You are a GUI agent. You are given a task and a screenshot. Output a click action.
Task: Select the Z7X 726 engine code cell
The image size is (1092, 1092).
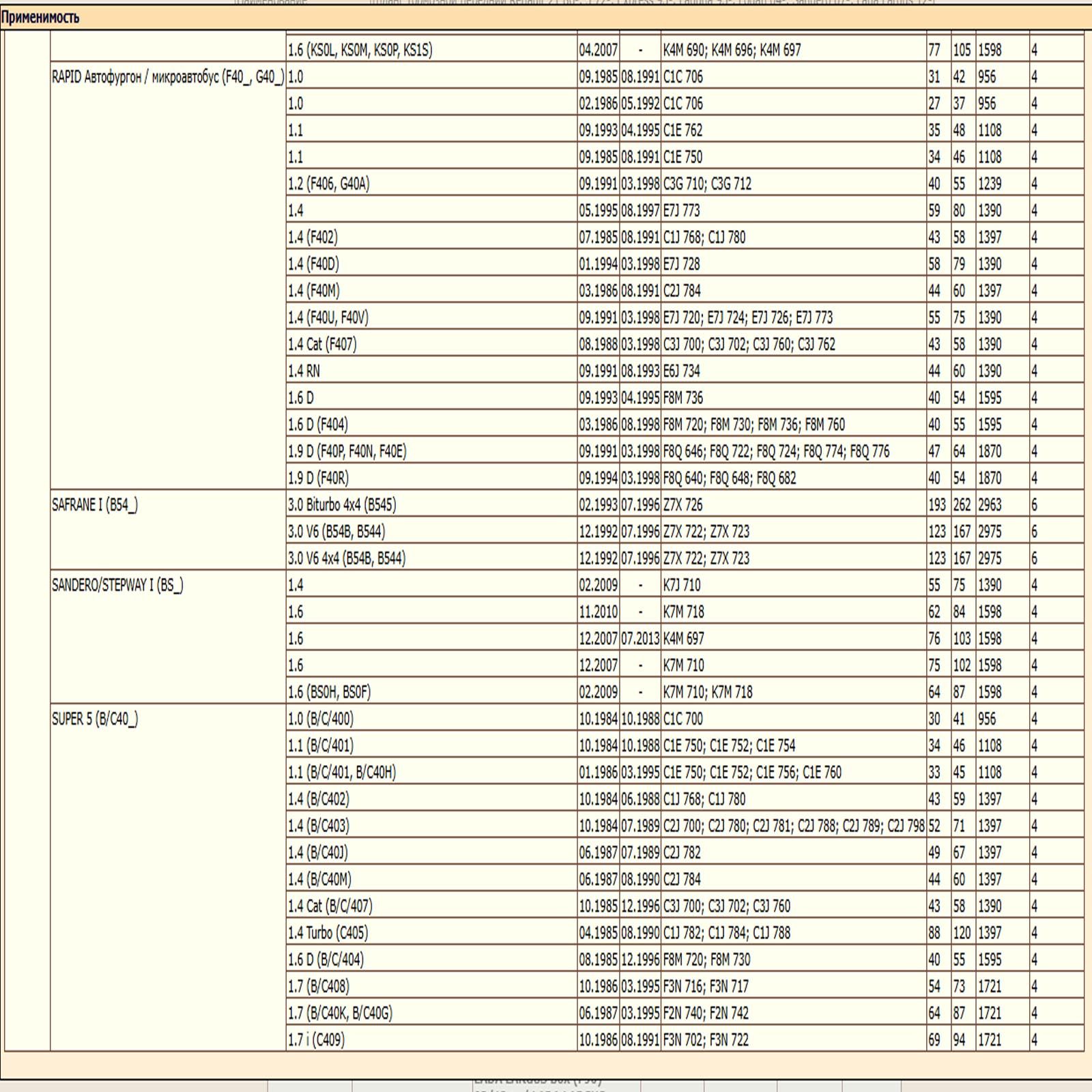click(x=682, y=505)
